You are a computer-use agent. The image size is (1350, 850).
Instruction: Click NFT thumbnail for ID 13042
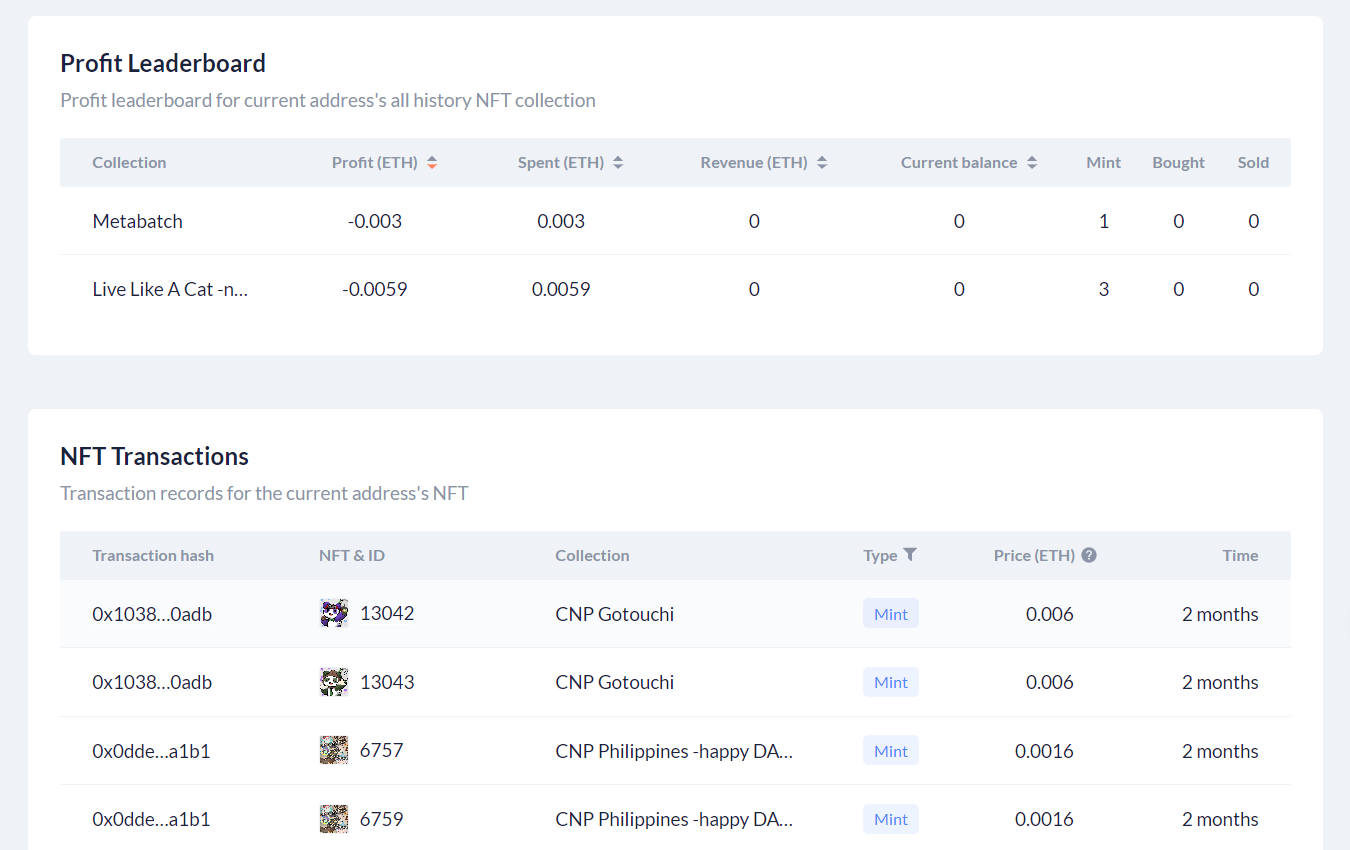(x=334, y=614)
